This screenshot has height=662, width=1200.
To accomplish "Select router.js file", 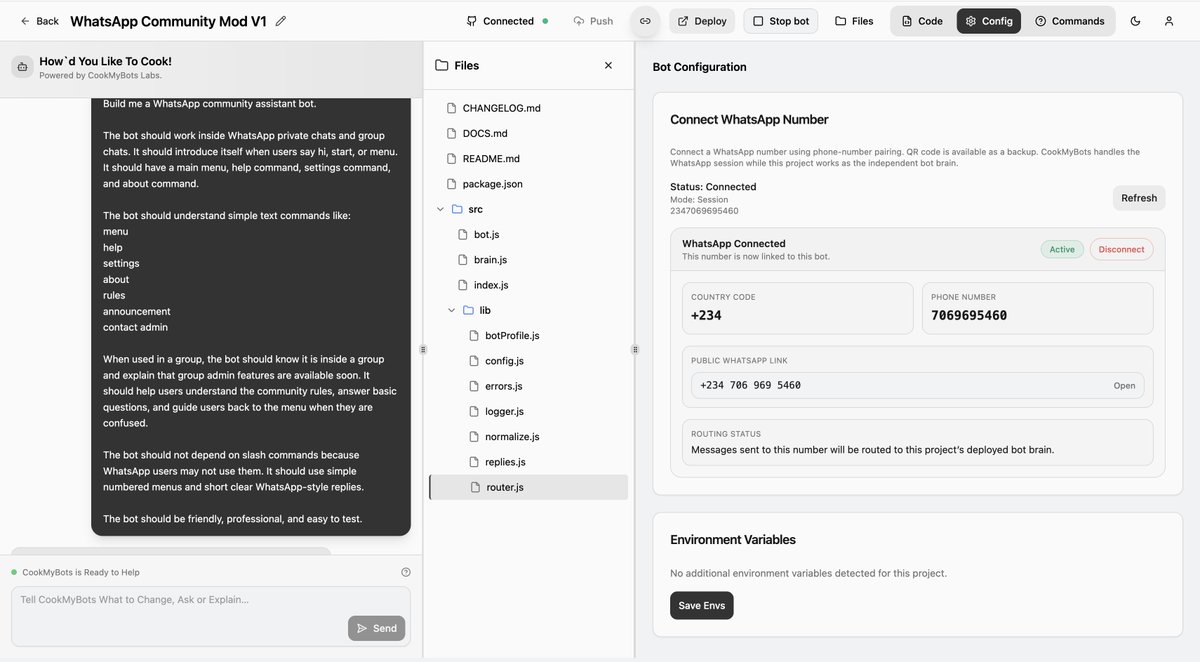I will 529,487.
